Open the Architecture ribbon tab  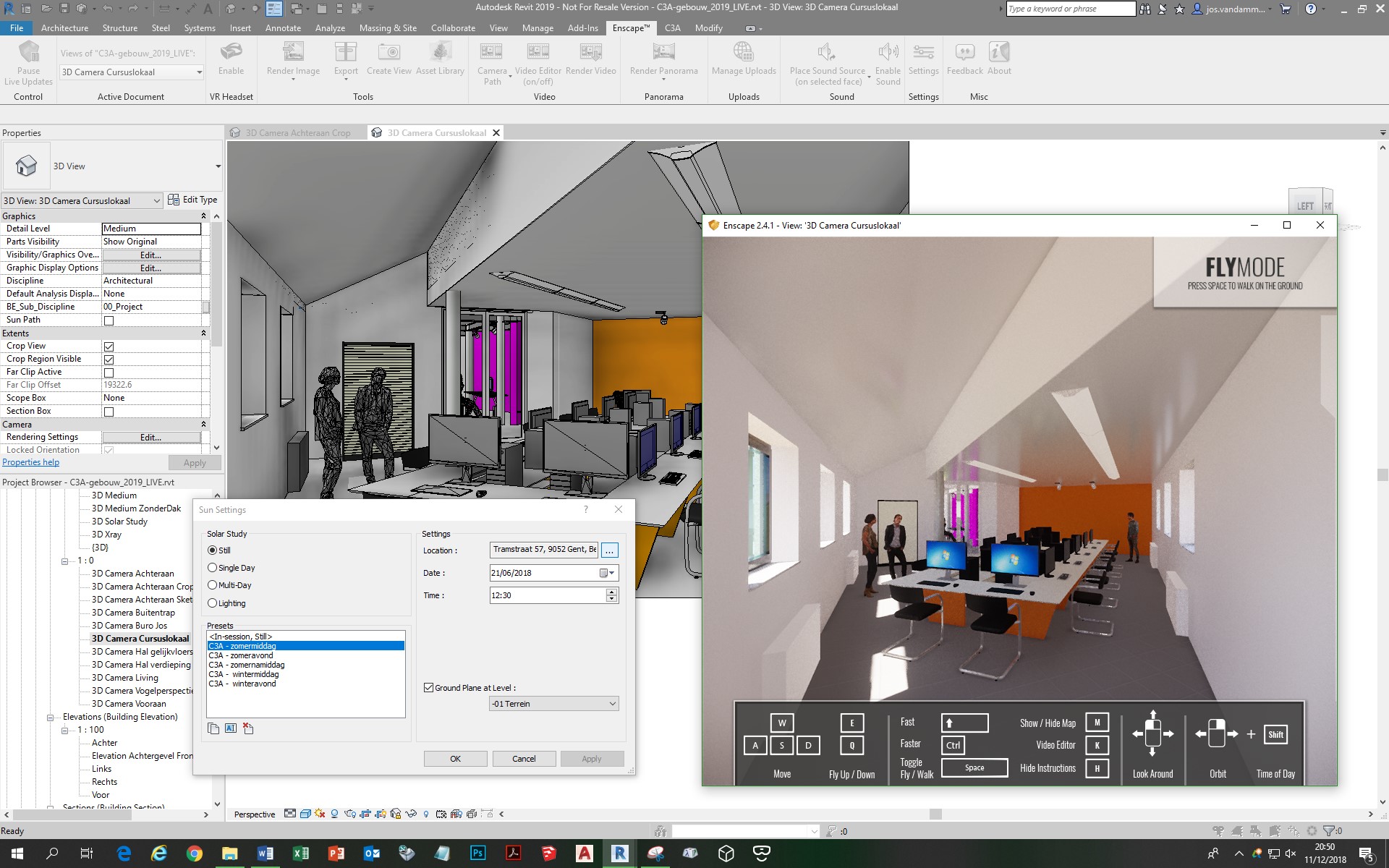pos(64,28)
